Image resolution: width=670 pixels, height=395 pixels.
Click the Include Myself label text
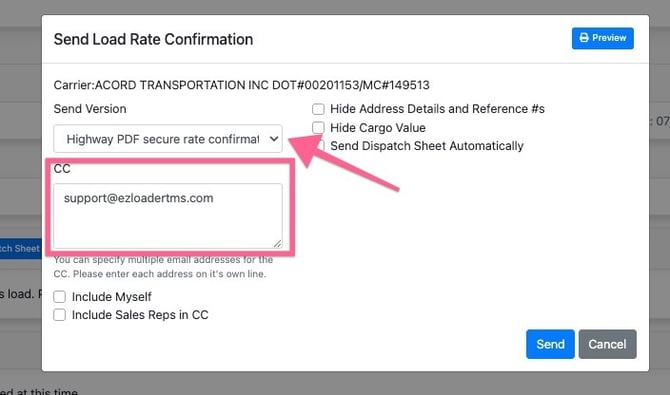112,297
